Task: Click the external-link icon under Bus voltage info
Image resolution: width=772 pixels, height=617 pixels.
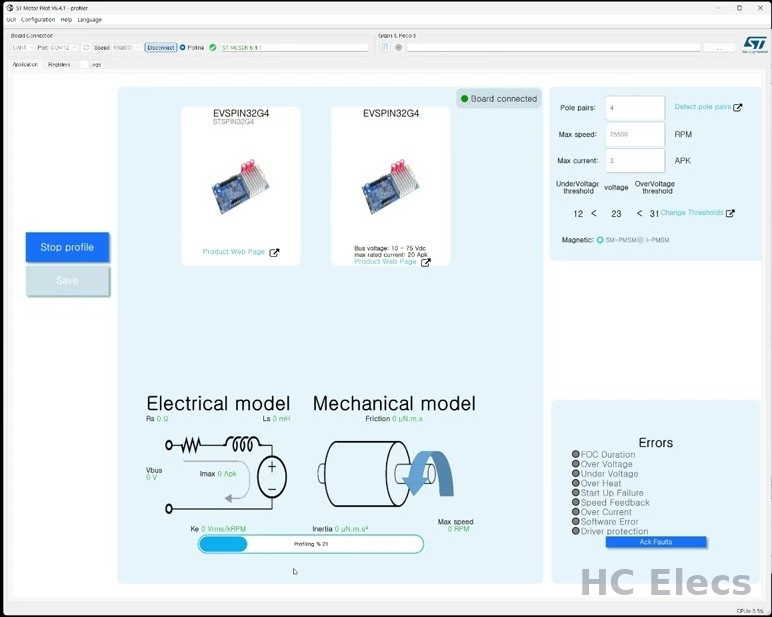Action: tap(426, 262)
